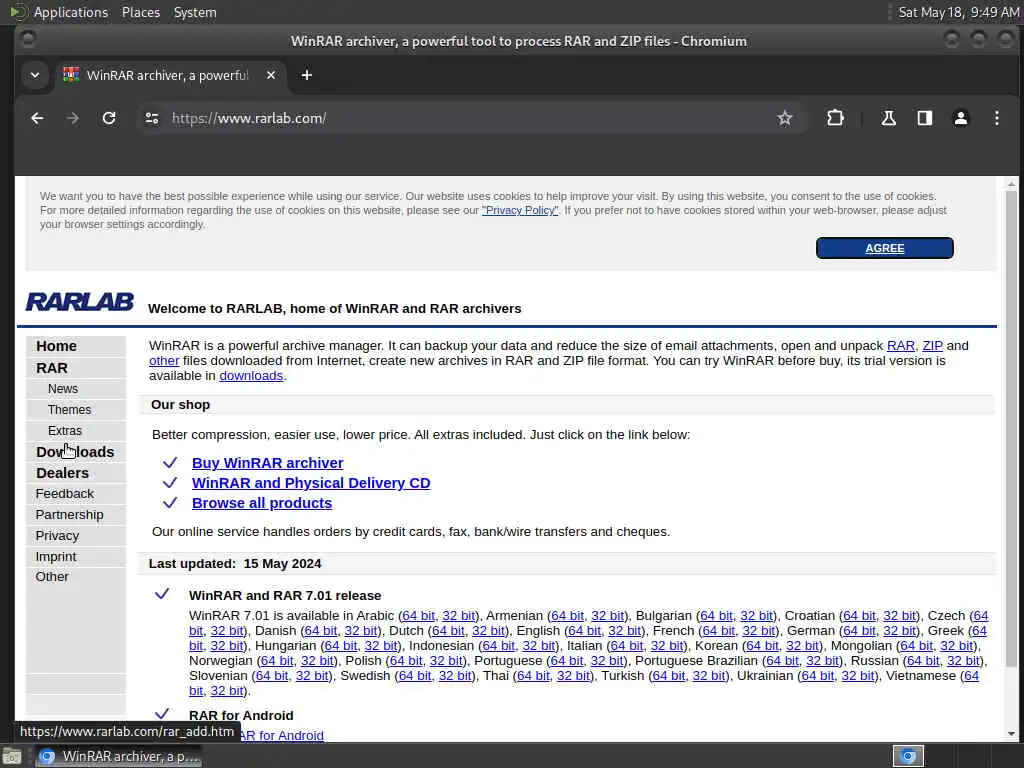Screen dimensions: 1024x768
Task: Open WinRAR and Physical Delivery CD link
Action: (x=311, y=483)
